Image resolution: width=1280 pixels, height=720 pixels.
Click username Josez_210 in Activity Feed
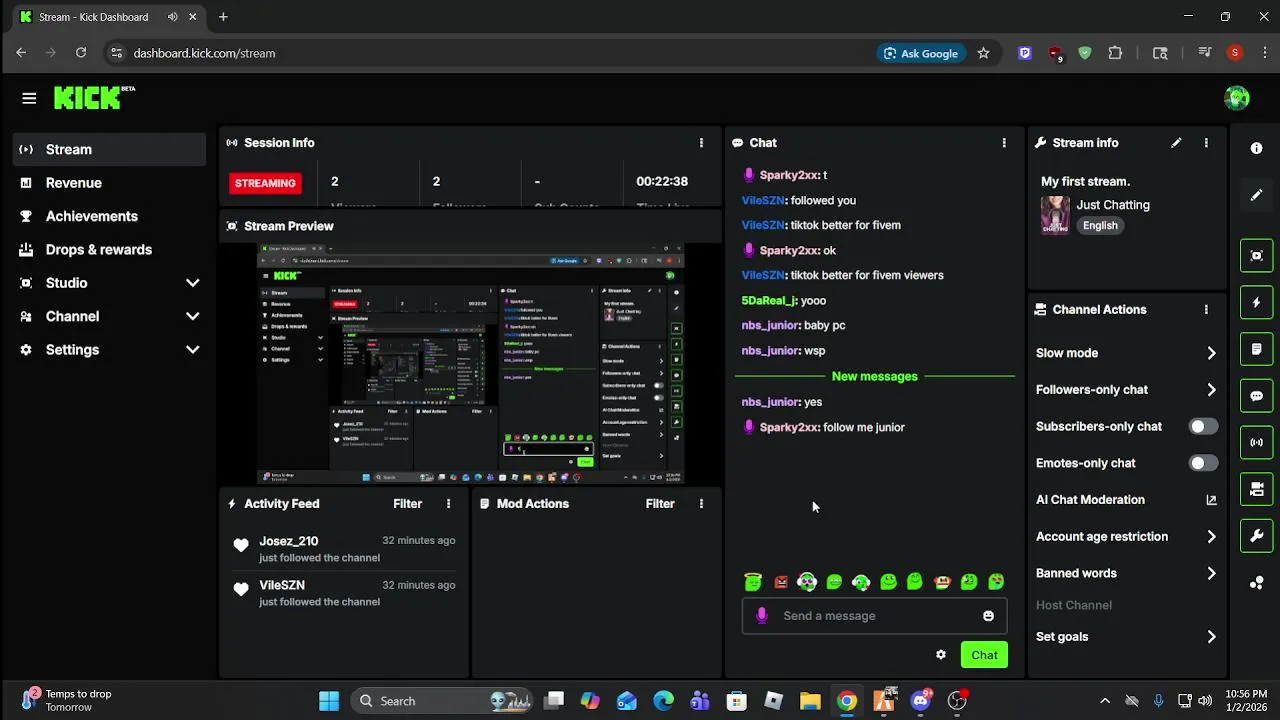(289, 541)
